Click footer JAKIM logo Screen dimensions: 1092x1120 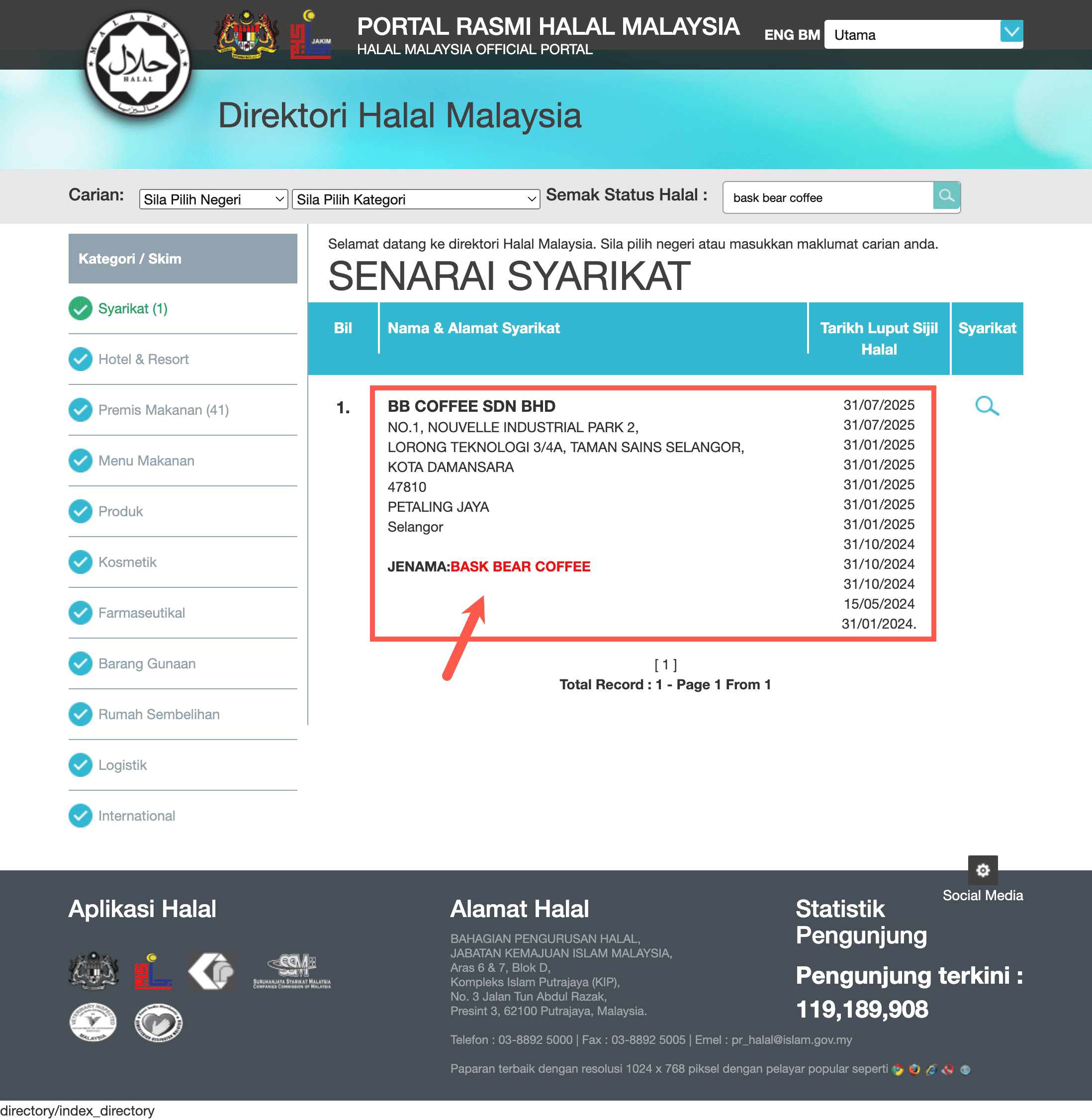coord(153,970)
